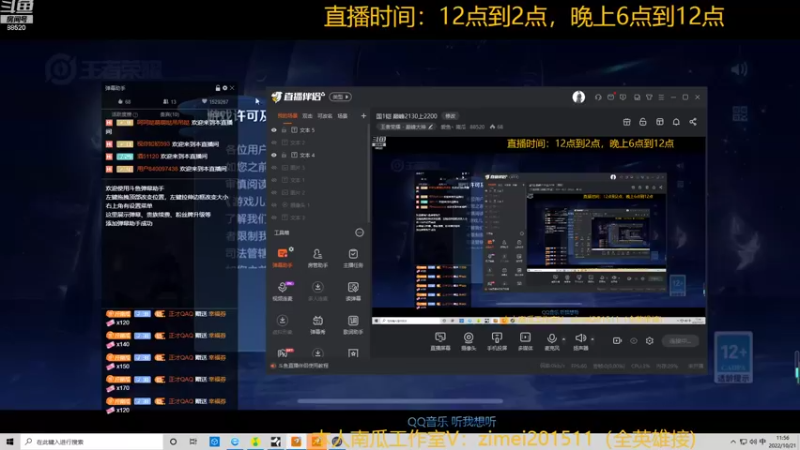This screenshot has width=800, height=450.
Task: Click the source list scrollbar
Action: pos(368,173)
